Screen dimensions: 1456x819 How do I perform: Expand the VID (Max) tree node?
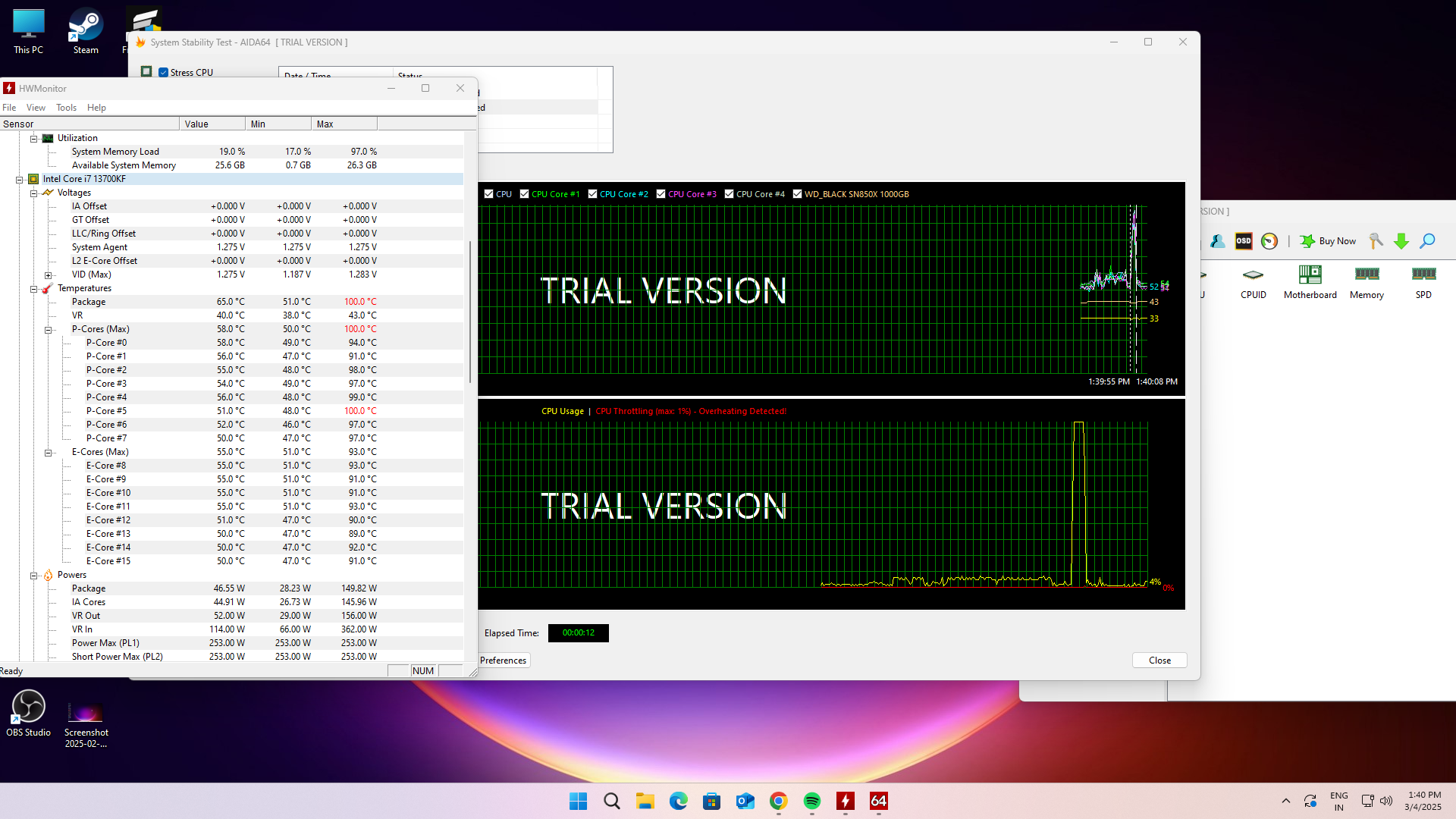pos(48,275)
